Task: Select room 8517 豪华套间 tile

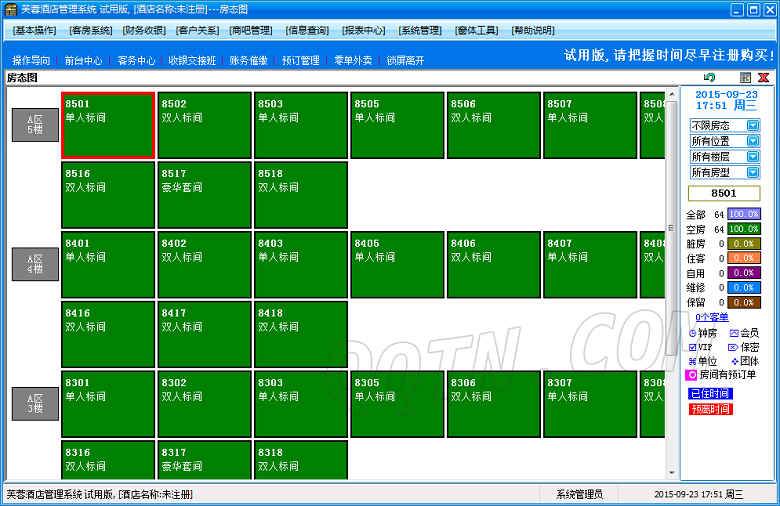Action: [204, 195]
